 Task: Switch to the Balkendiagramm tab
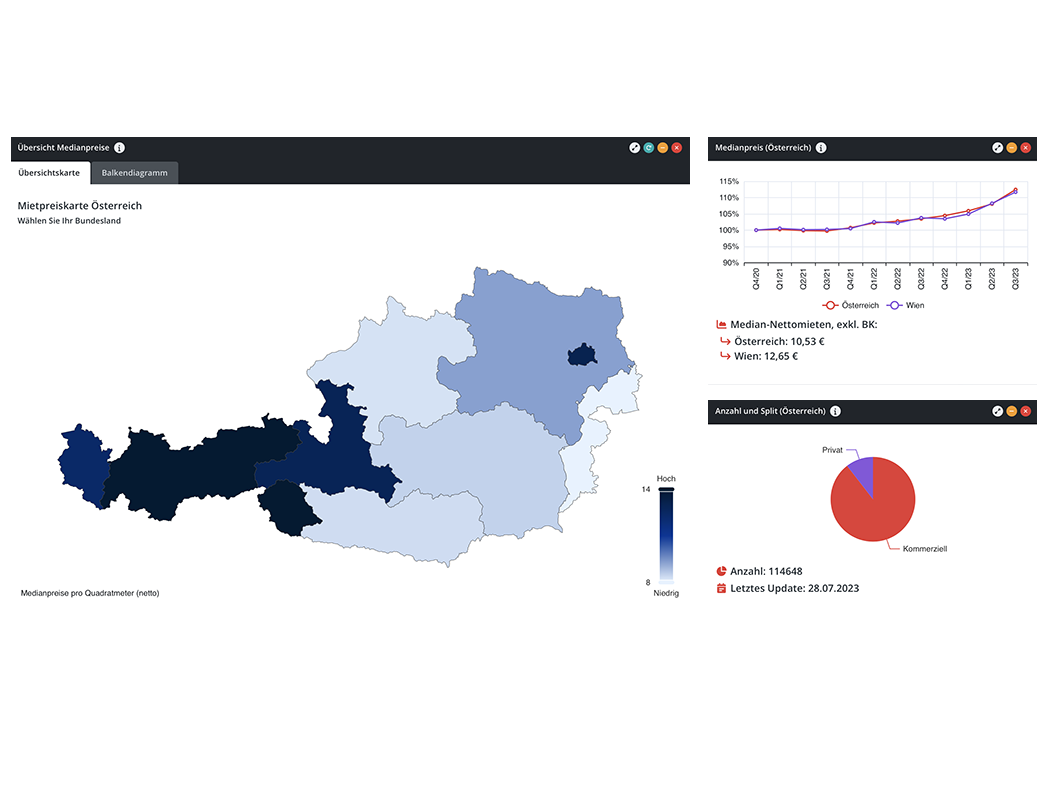134,173
